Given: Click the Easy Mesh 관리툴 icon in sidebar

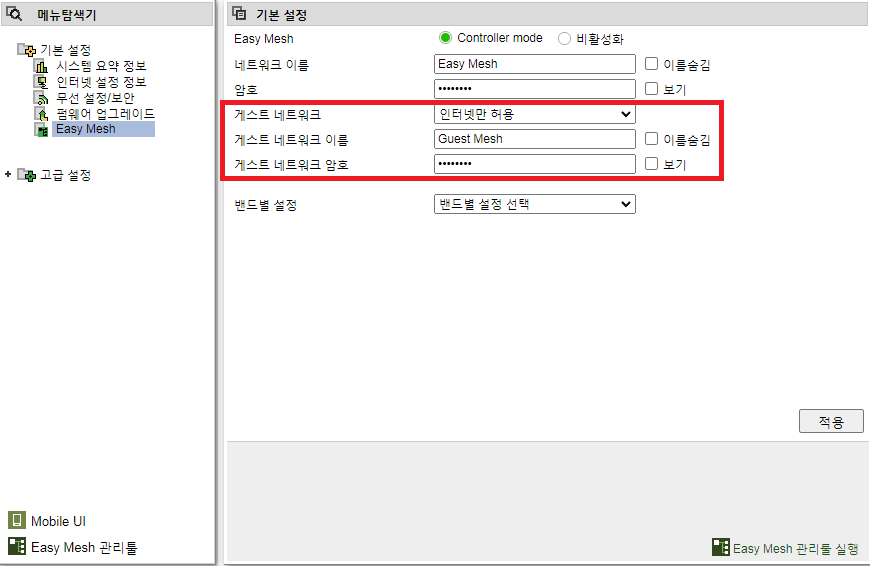Looking at the screenshot, I should tap(17, 546).
